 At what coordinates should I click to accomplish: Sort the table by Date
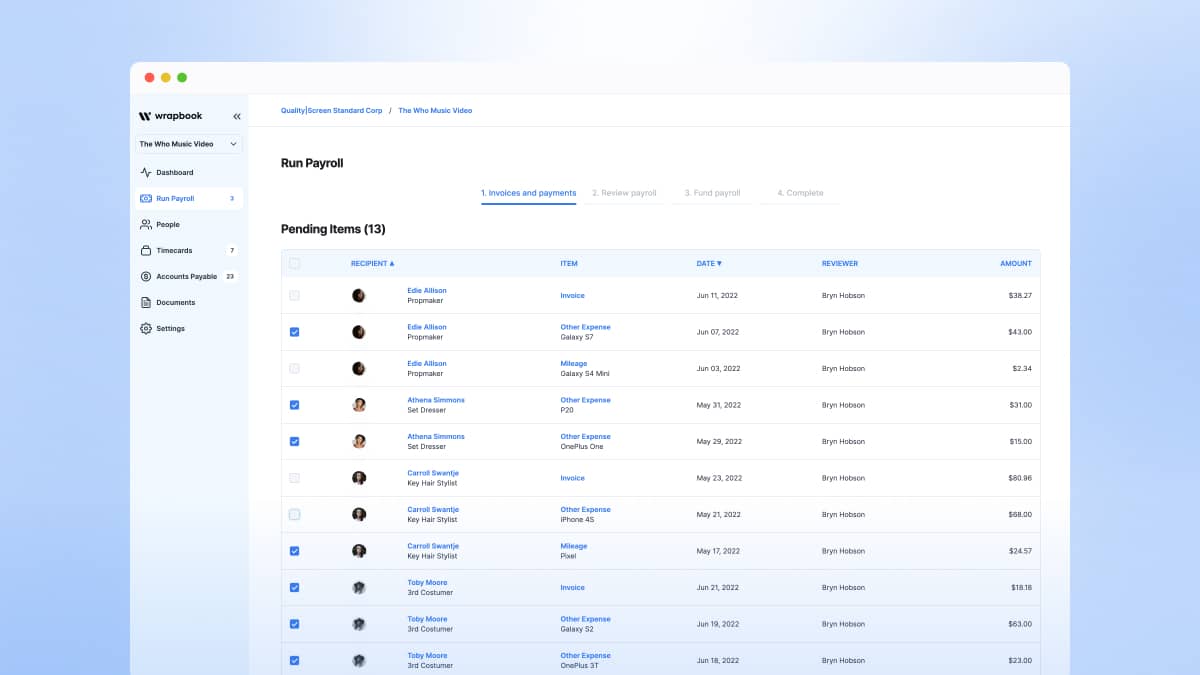point(709,263)
